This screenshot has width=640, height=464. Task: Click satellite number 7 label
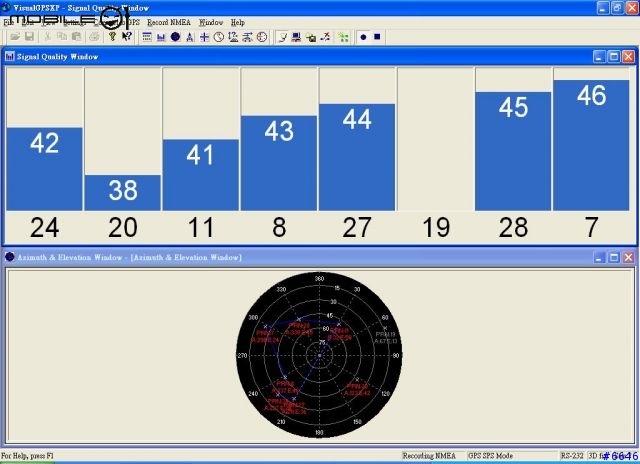tap(591, 227)
